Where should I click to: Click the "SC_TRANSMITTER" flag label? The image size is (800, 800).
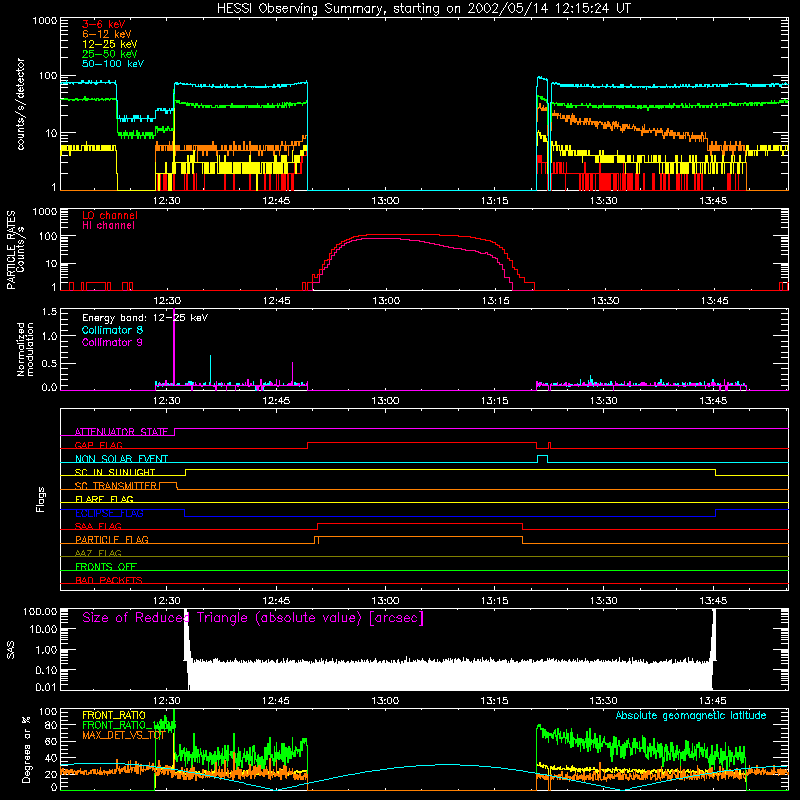[x=115, y=486]
